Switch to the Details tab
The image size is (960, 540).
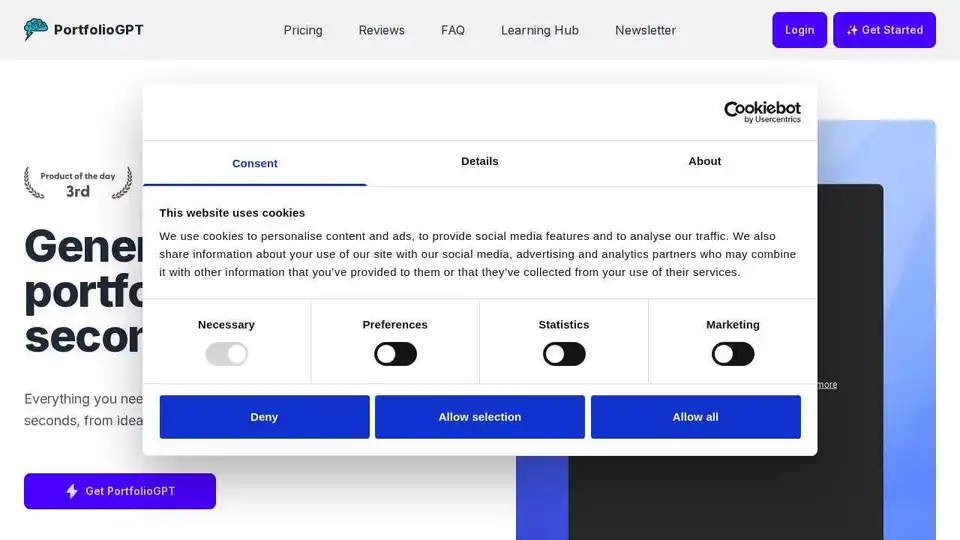click(x=480, y=161)
